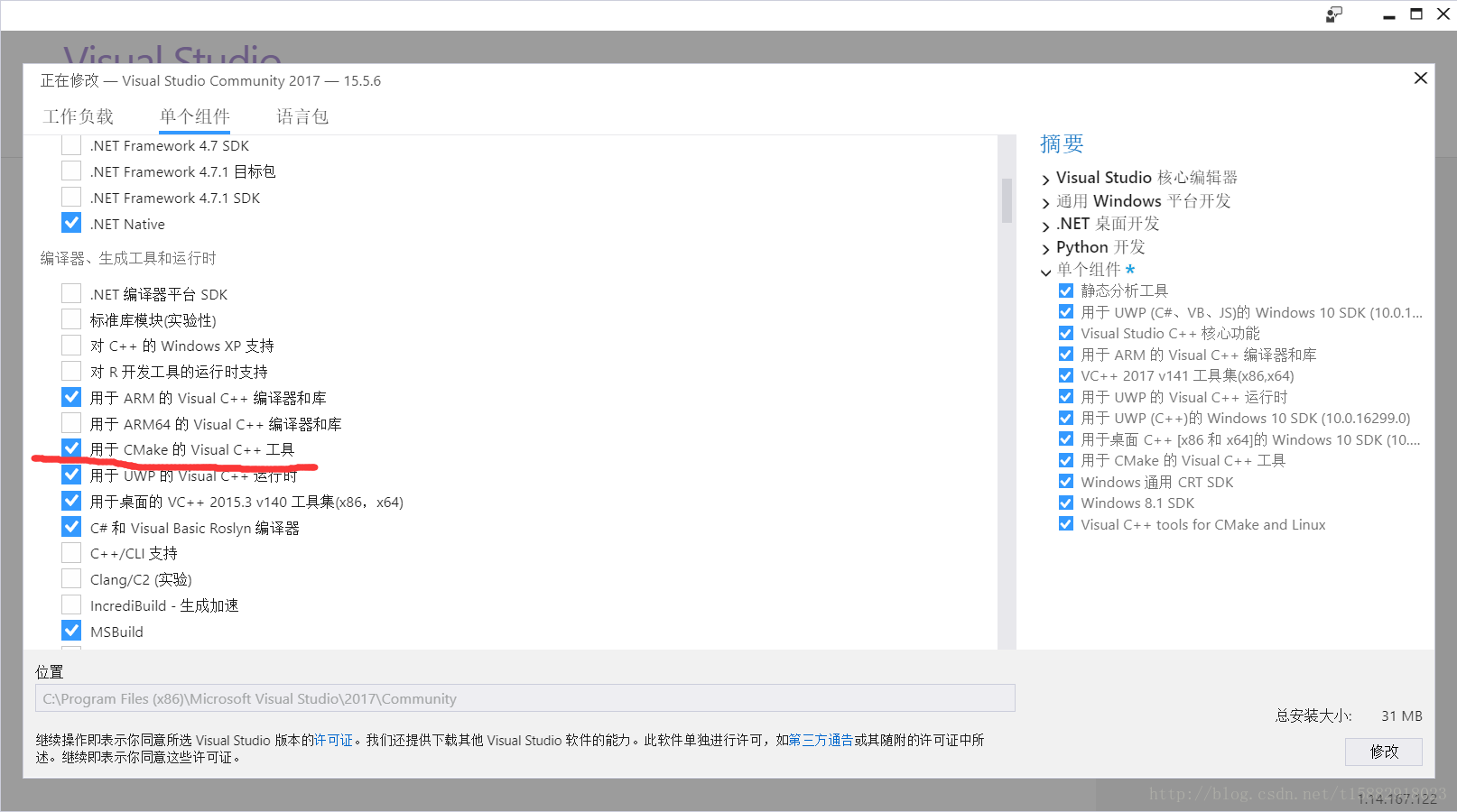Close the Visual Studio Installer window
This screenshot has height=812, width=1457.
pos(1443,14)
